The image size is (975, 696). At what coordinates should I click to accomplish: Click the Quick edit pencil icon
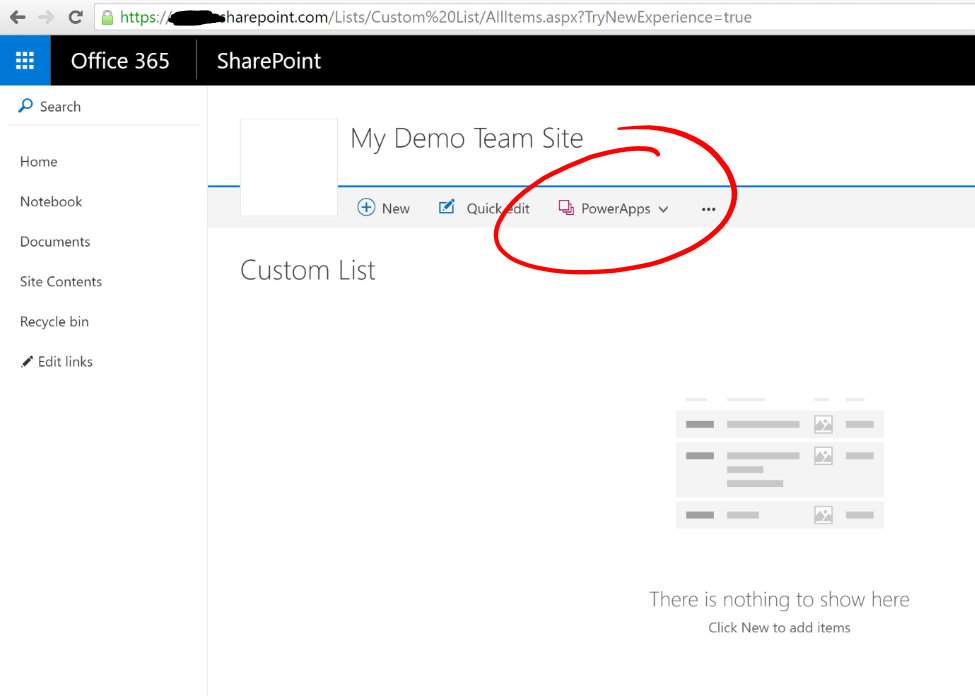coord(446,207)
